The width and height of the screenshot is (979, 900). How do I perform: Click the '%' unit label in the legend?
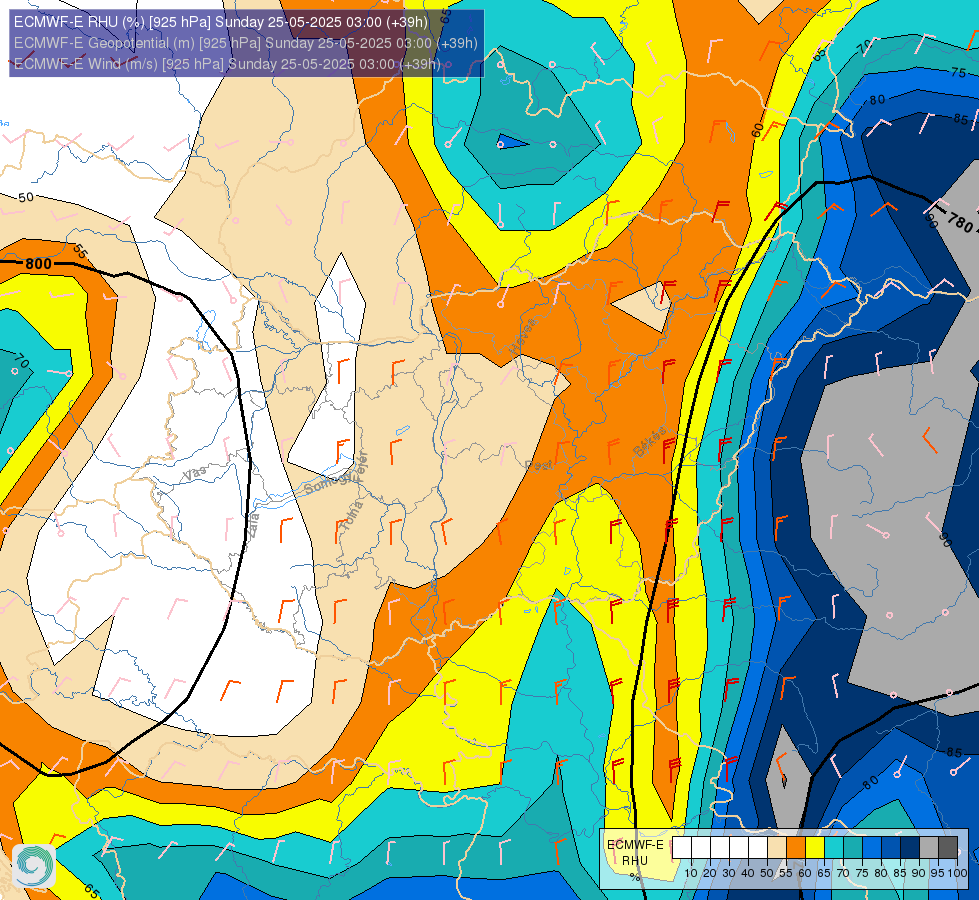[635, 877]
